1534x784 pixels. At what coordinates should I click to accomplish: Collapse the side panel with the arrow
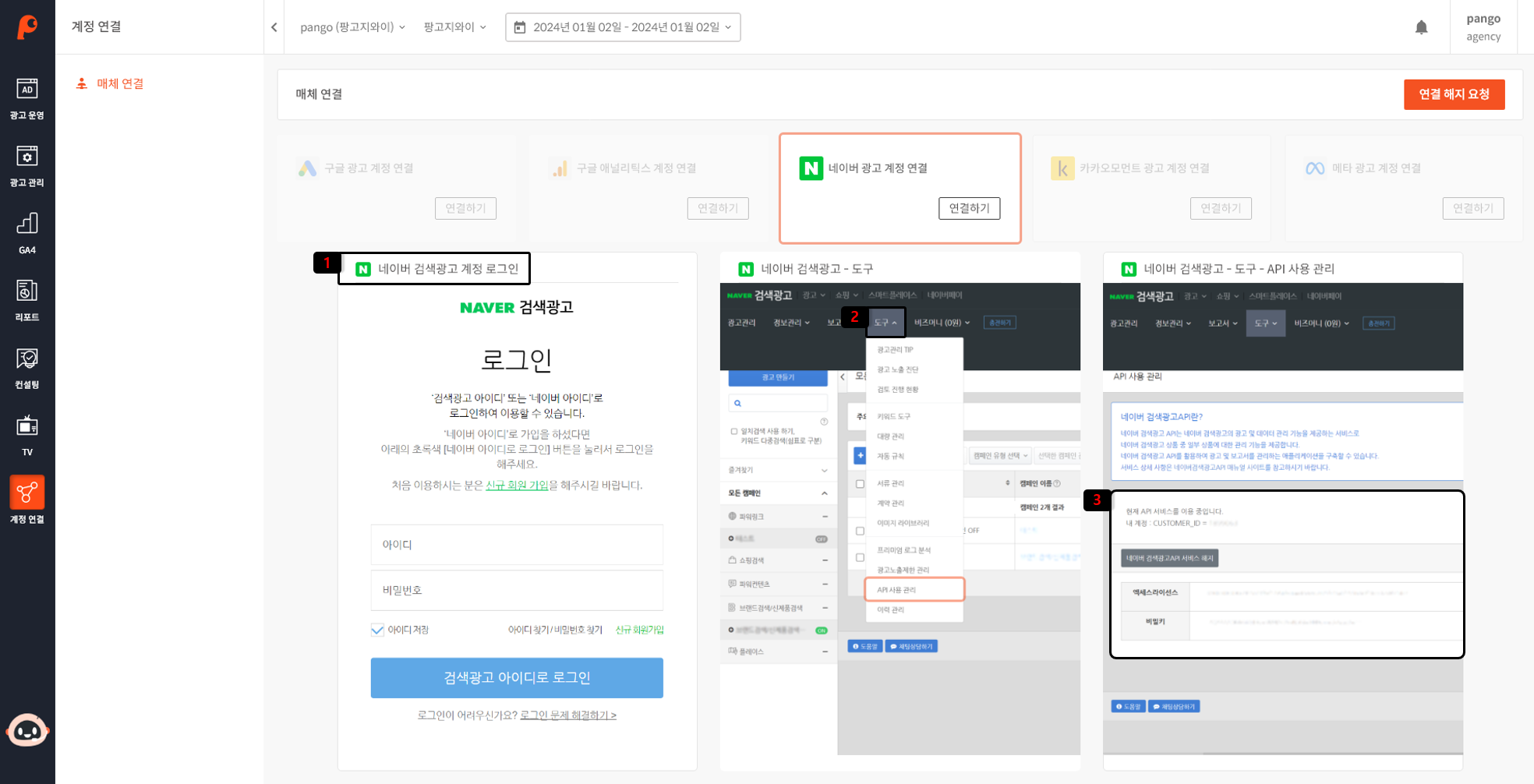tap(274, 27)
